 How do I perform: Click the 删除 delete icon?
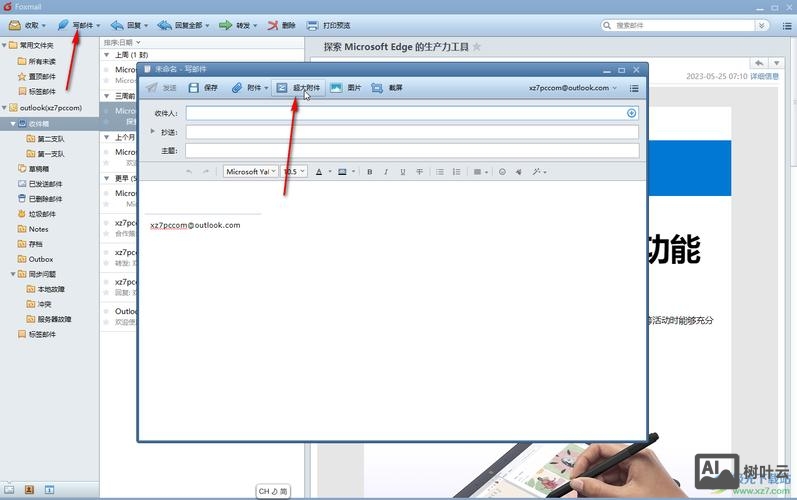273,25
